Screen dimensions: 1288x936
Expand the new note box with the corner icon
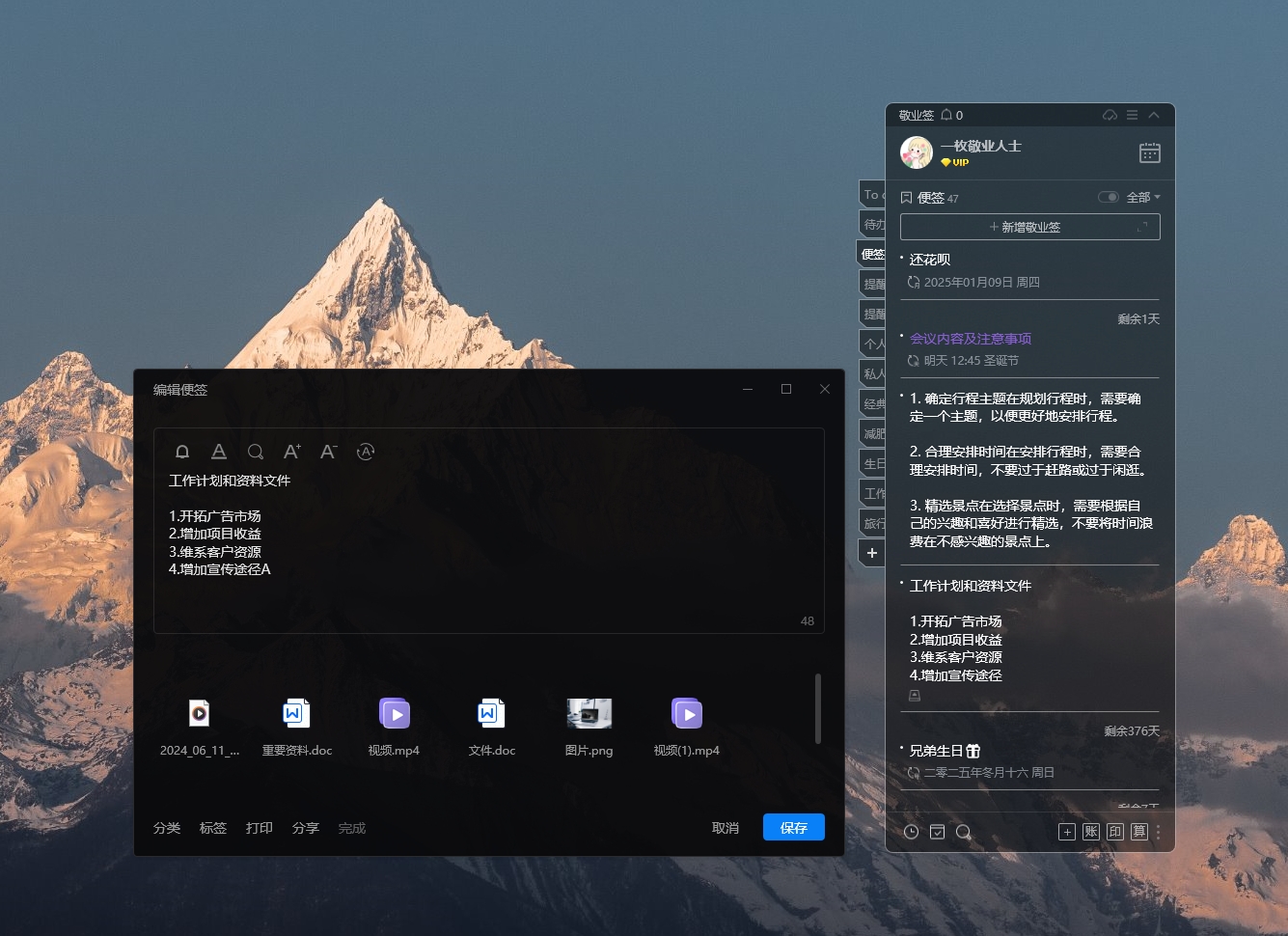[1142, 227]
